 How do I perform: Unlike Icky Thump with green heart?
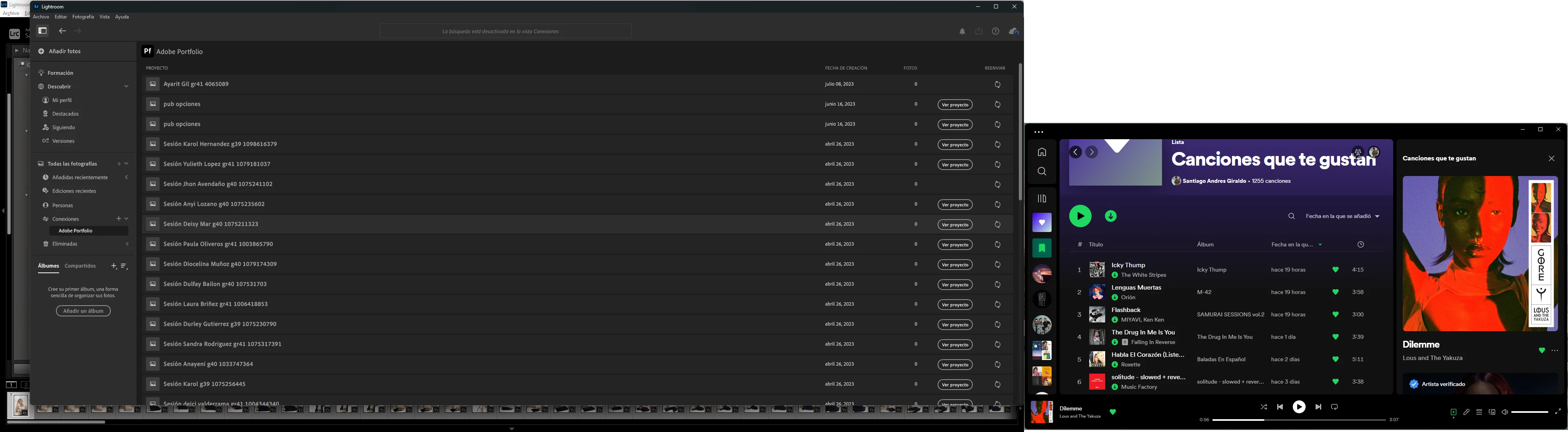click(x=1336, y=270)
